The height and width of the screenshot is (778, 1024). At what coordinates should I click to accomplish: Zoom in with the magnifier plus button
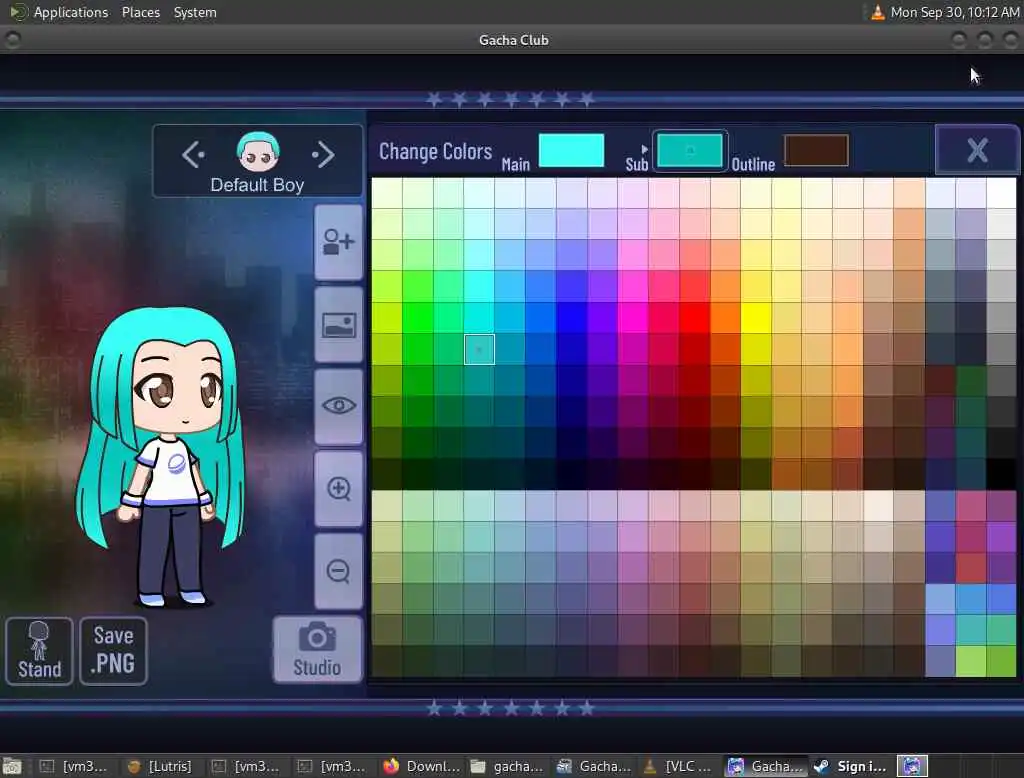point(338,489)
